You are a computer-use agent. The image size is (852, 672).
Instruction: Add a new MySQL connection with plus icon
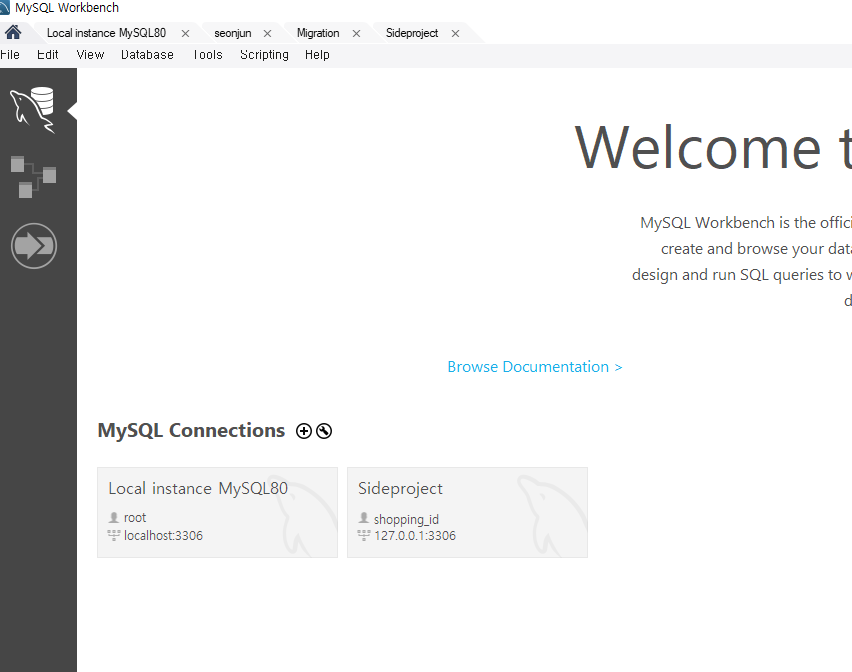pyautogui.click(x=304, y=431)
